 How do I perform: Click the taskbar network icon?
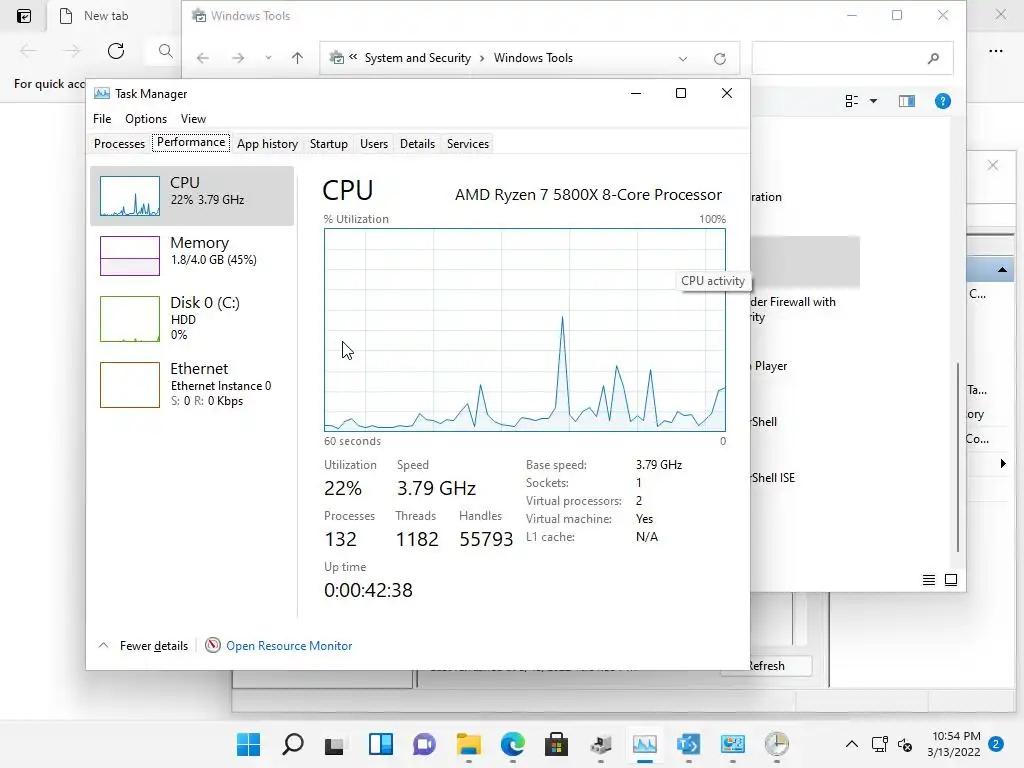pos(880,744)
